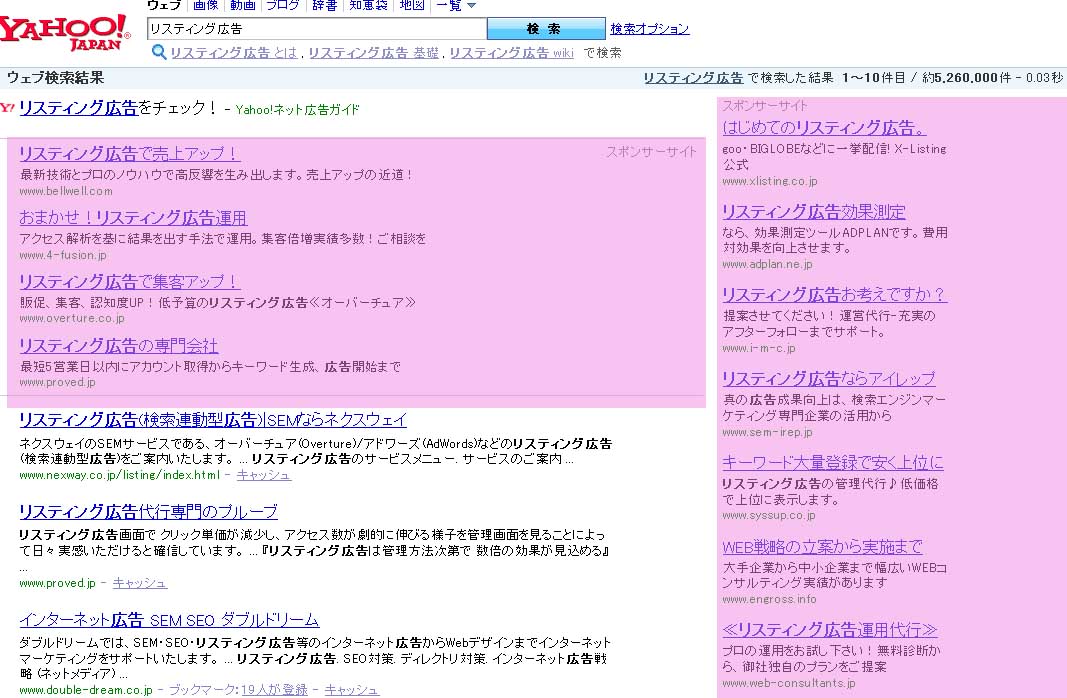Click the www.adplan.ne.jp URL text
This screenshot has width=1067, height=698.
point(767,264)
